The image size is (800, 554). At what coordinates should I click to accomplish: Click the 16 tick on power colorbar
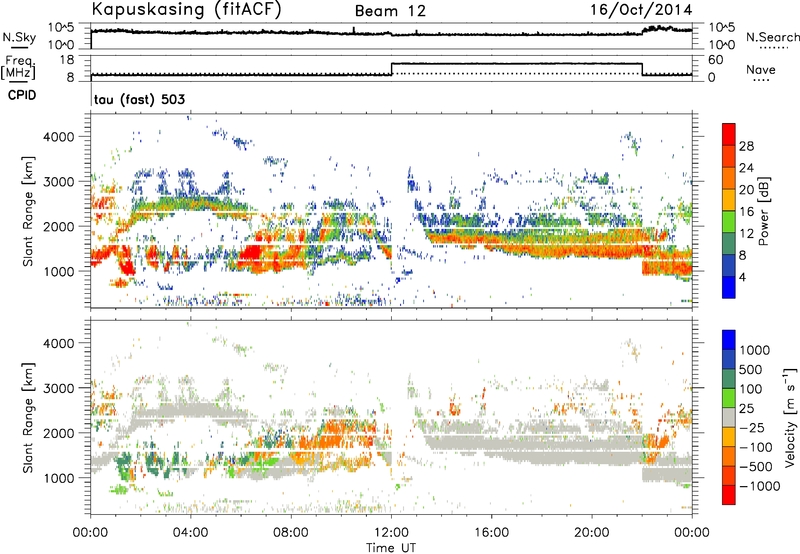[746, 212]
